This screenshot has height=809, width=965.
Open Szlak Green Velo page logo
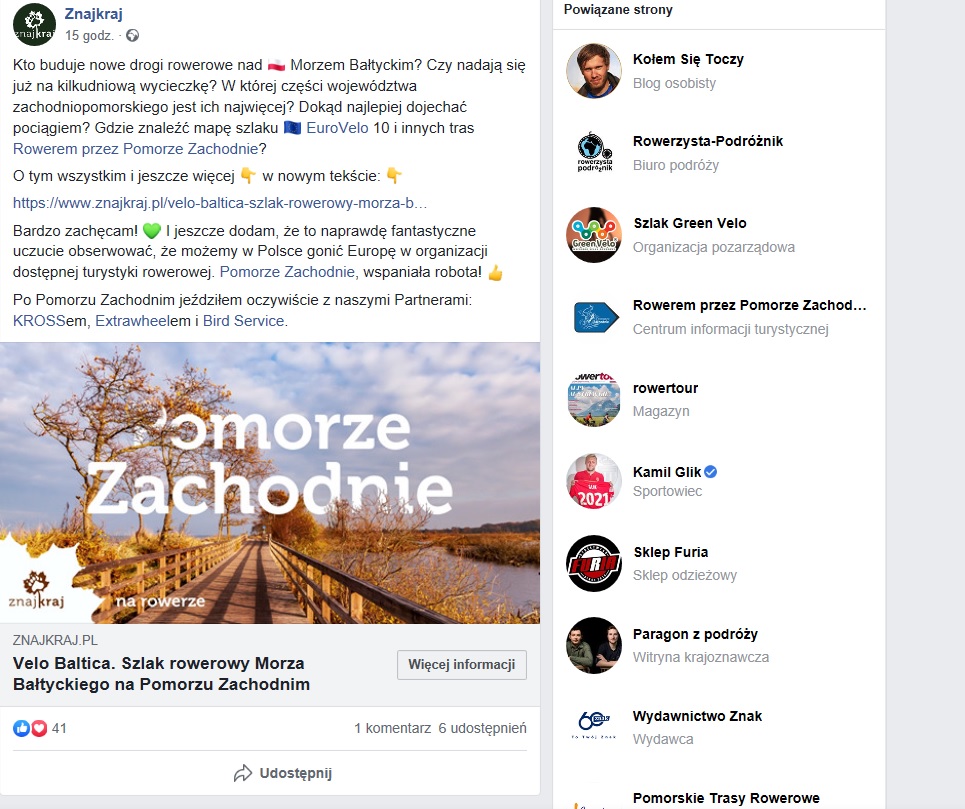pyautogui.click(x=594, y=235)
